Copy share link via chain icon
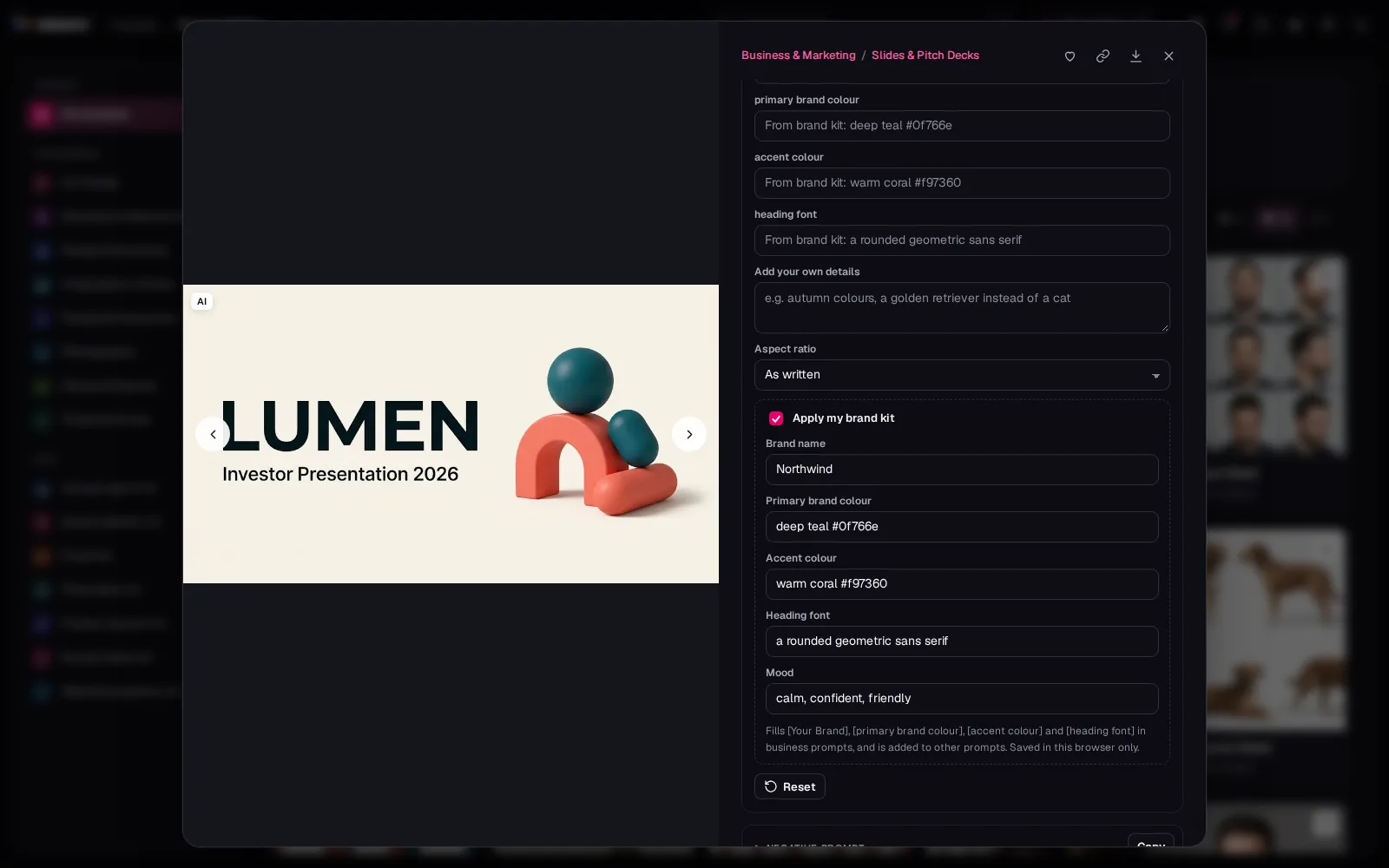Screen dimensions: 1389x868 [1103, 56]
